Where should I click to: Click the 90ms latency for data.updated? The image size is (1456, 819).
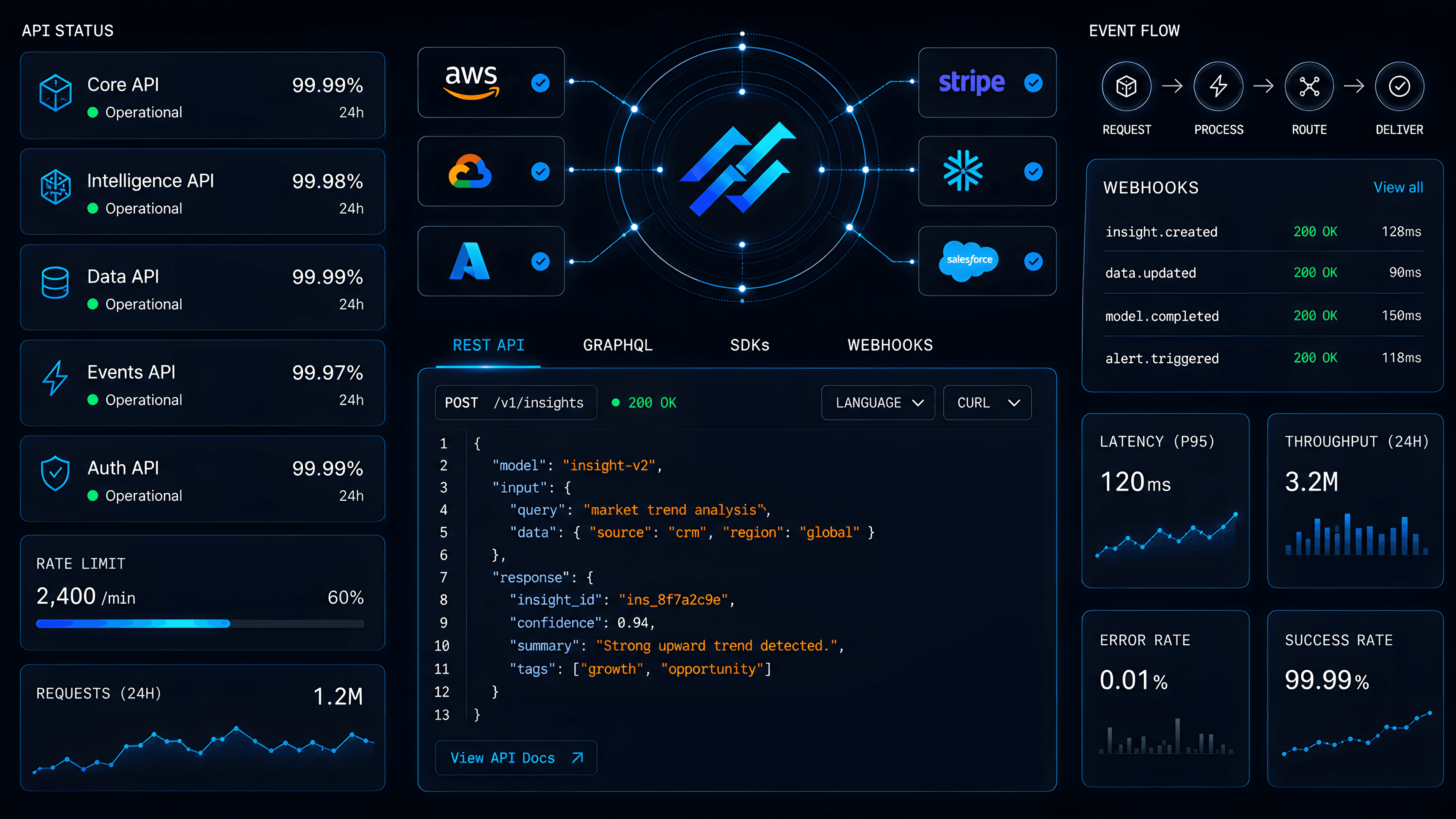tap(1405, 273)
